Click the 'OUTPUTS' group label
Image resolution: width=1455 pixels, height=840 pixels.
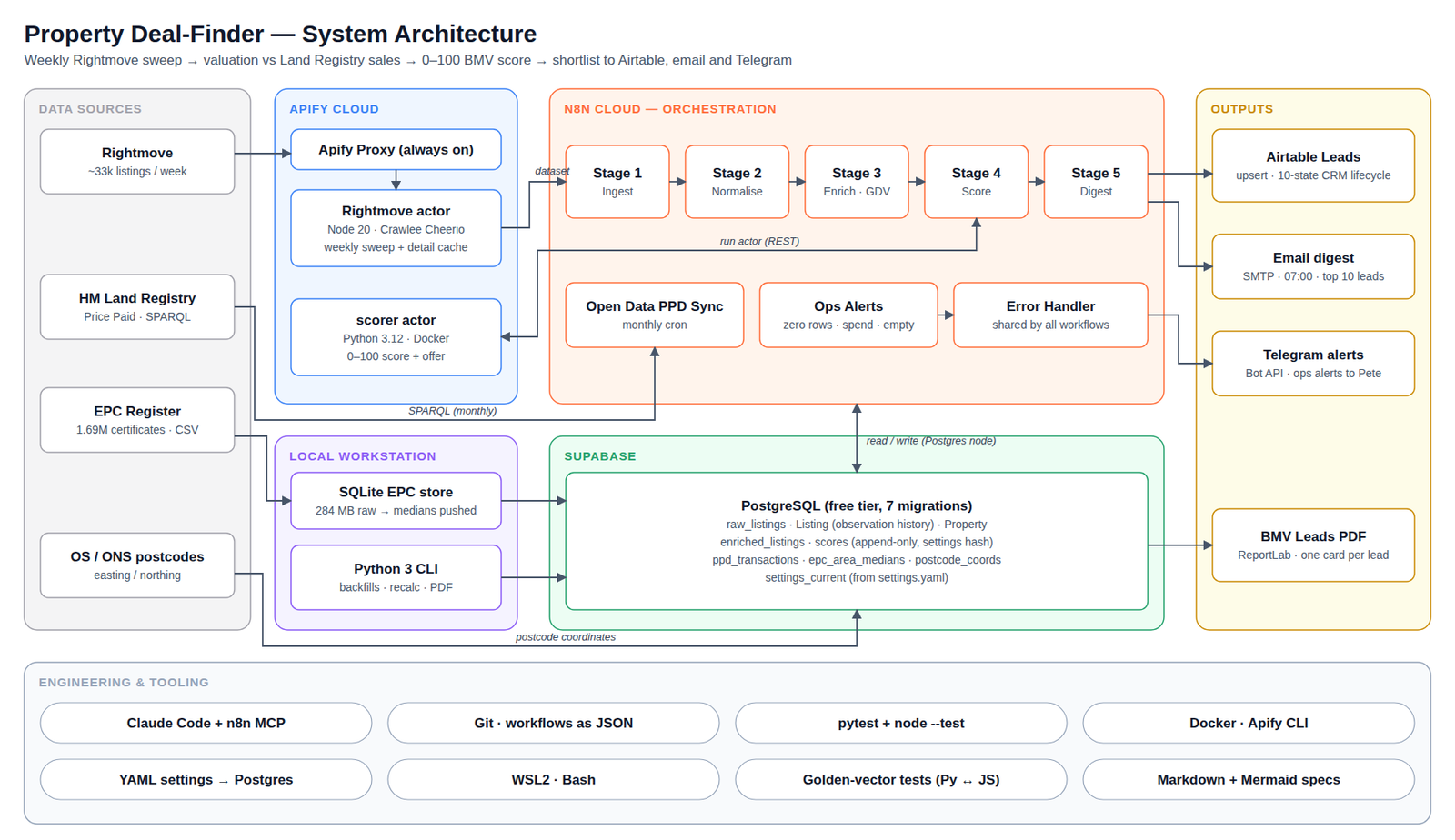1241,109
